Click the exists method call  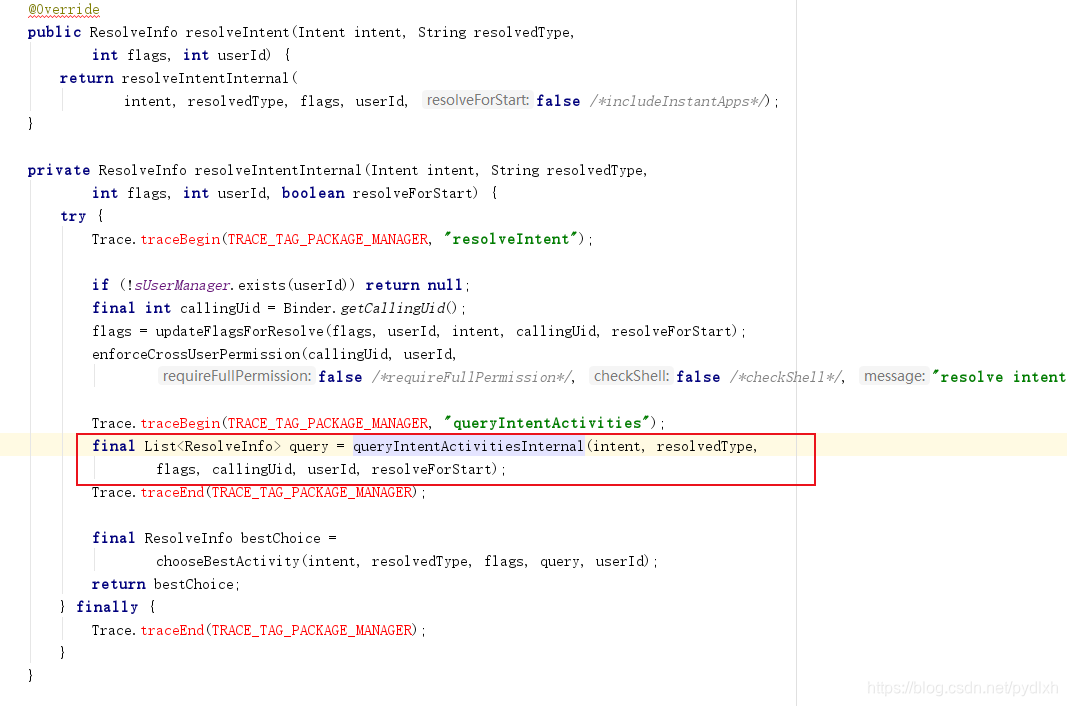coord(262,285)
